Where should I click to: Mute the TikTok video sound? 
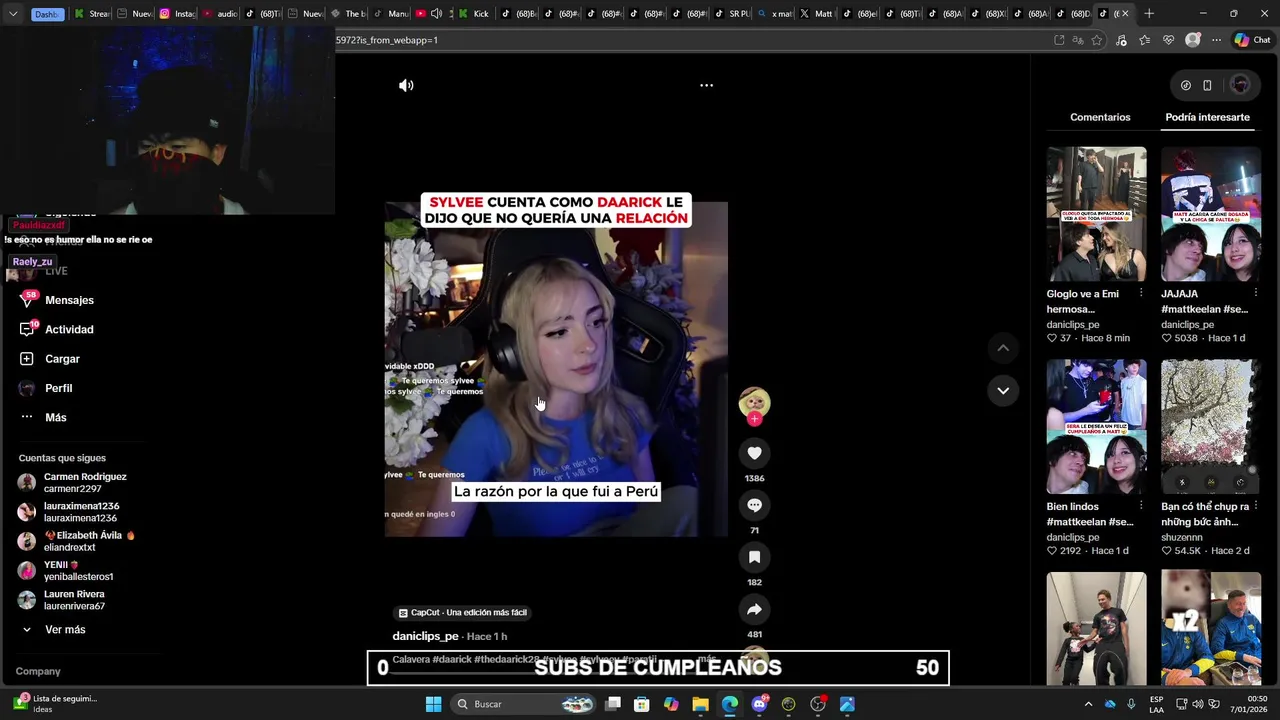pos(406,85)
